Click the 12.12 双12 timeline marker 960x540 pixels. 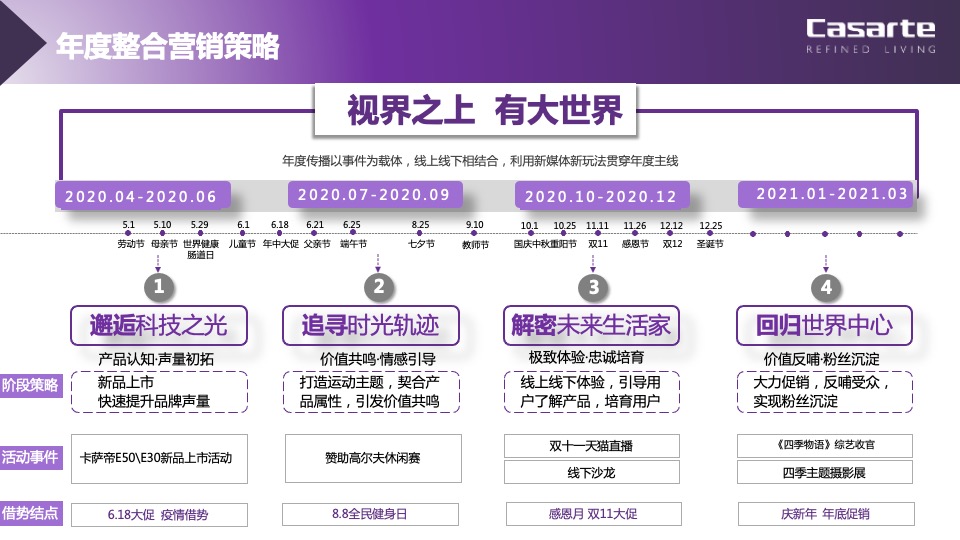click(x=672, y=234)
